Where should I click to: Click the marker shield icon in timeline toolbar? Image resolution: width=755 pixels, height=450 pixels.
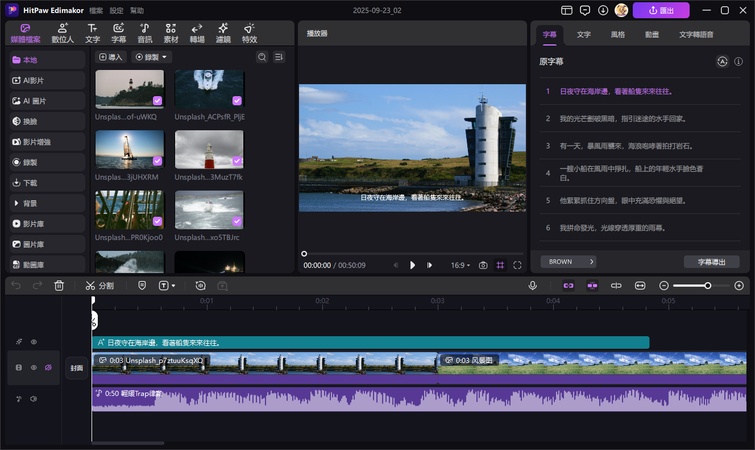point(142,285)
